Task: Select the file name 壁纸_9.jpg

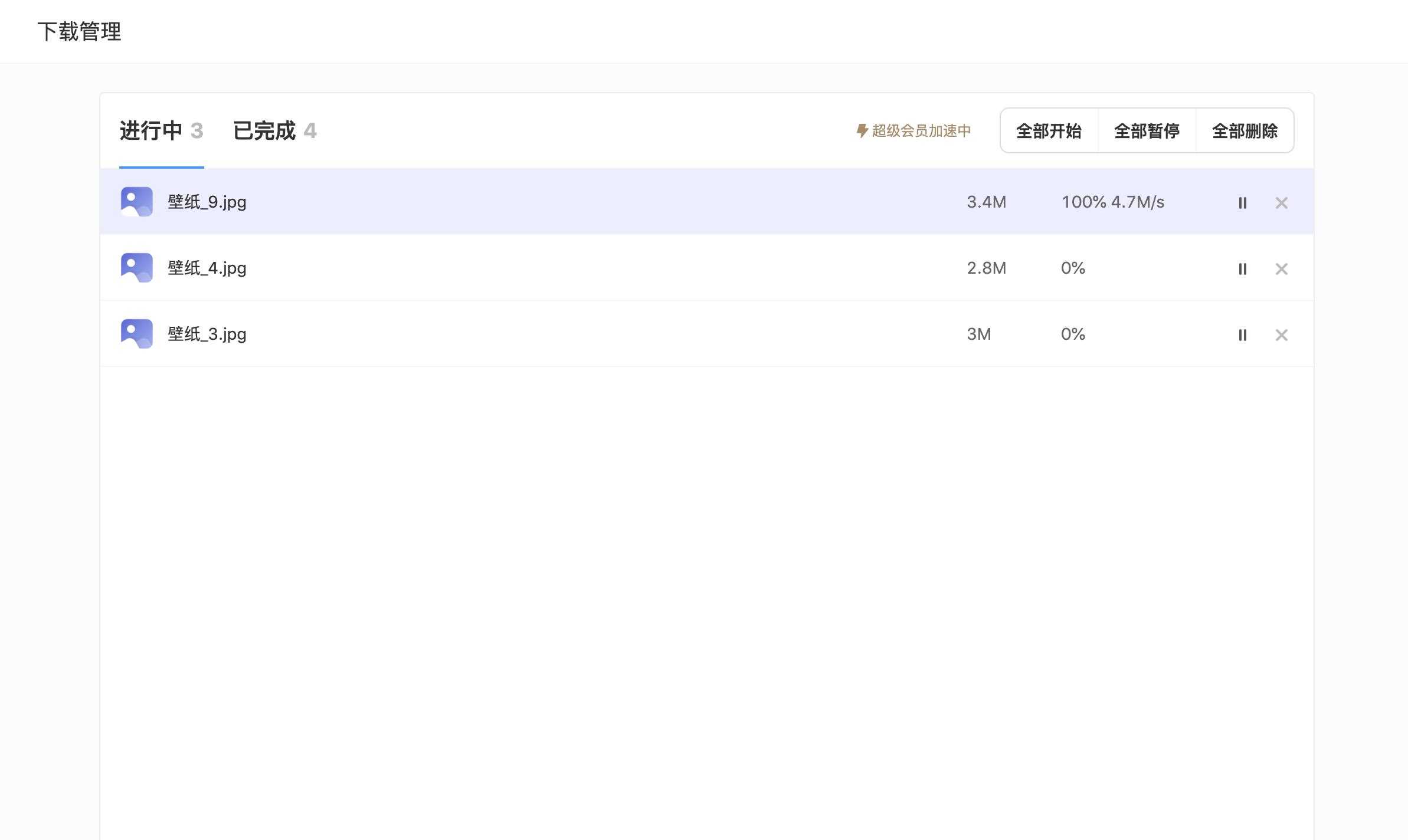Action: pos(207,202)
